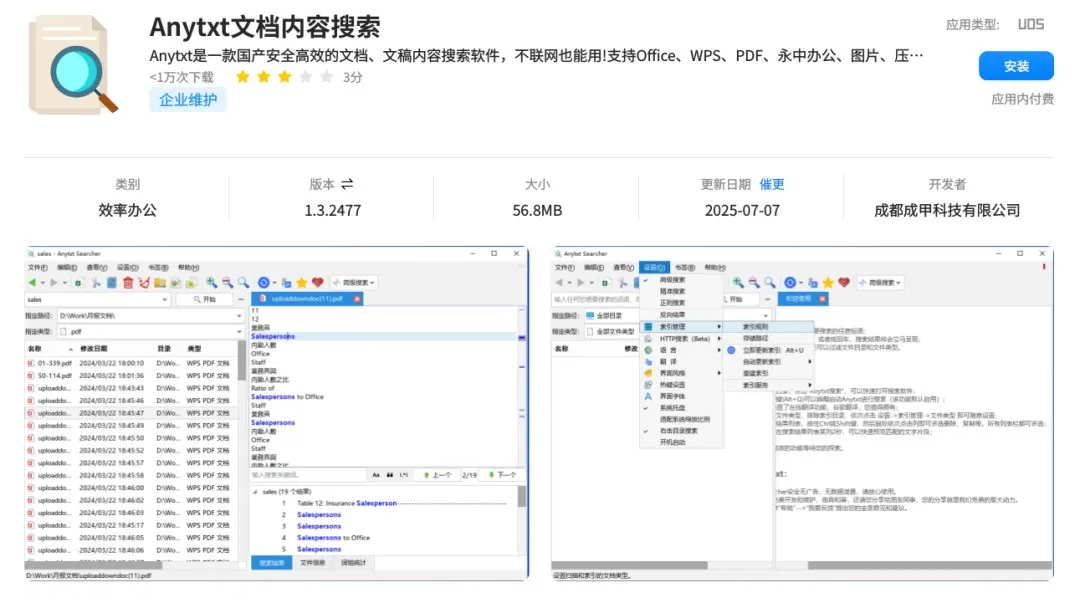Image resolution: width=1080 pixels, height=595 pixels.
Task: In settings window, click yellow star toolbar icon
Action: pyautogui.click(x=828, y=282)
